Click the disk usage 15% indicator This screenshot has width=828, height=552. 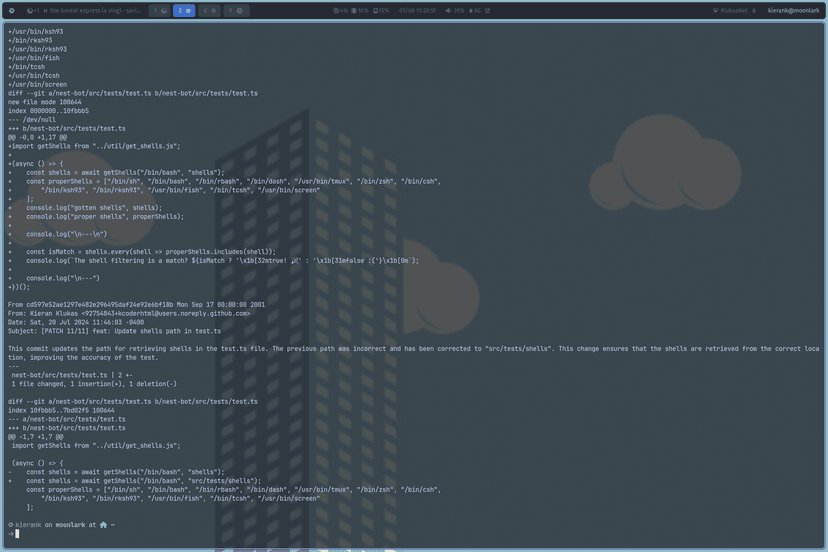pos(381,11)
